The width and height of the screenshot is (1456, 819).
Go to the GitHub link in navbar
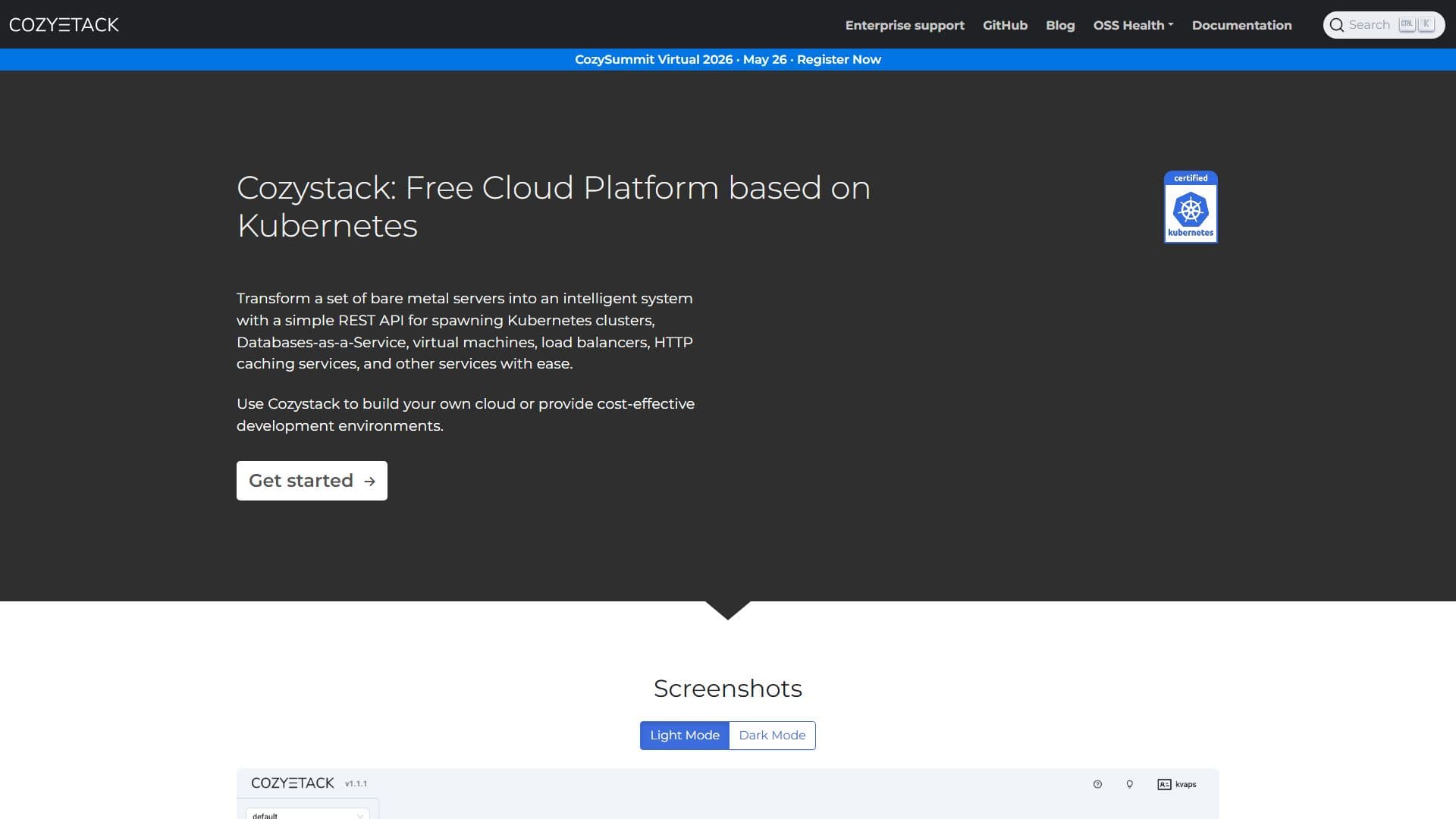[1005, 25]
